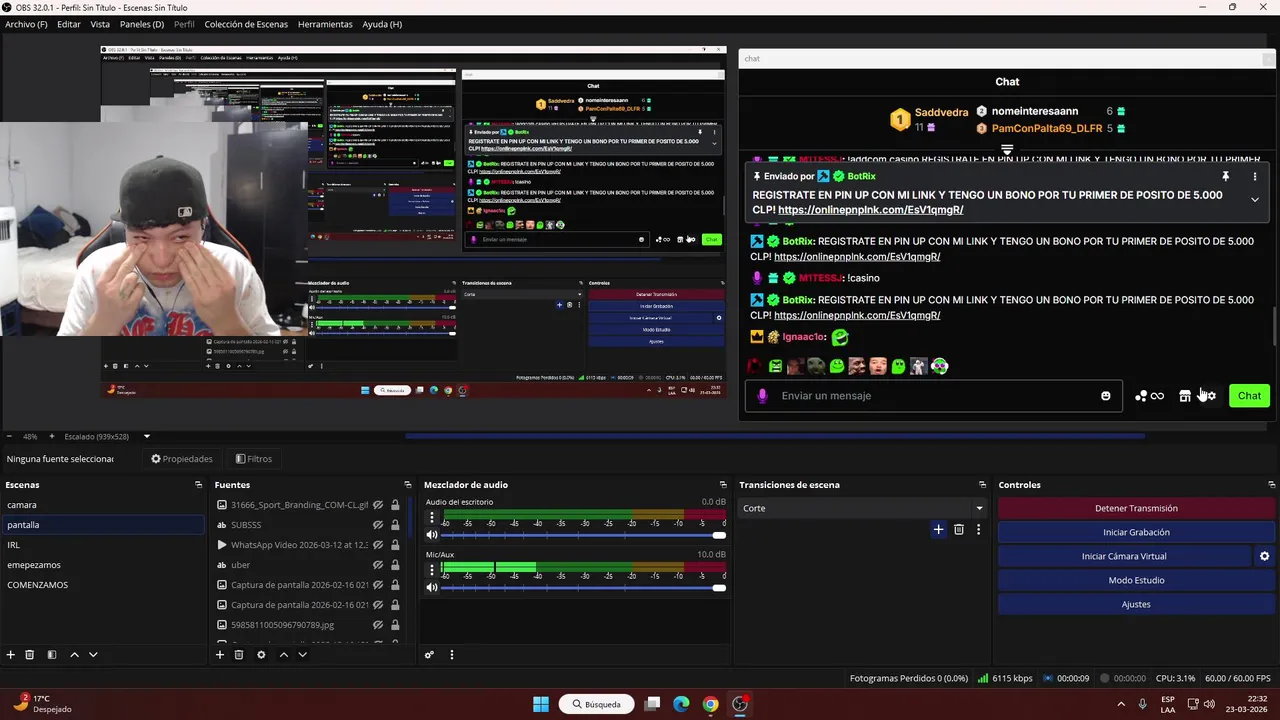Remove the transition with the trash icon
The image size is (1280, 720).
pyautogui.click(x=959, y=530)
